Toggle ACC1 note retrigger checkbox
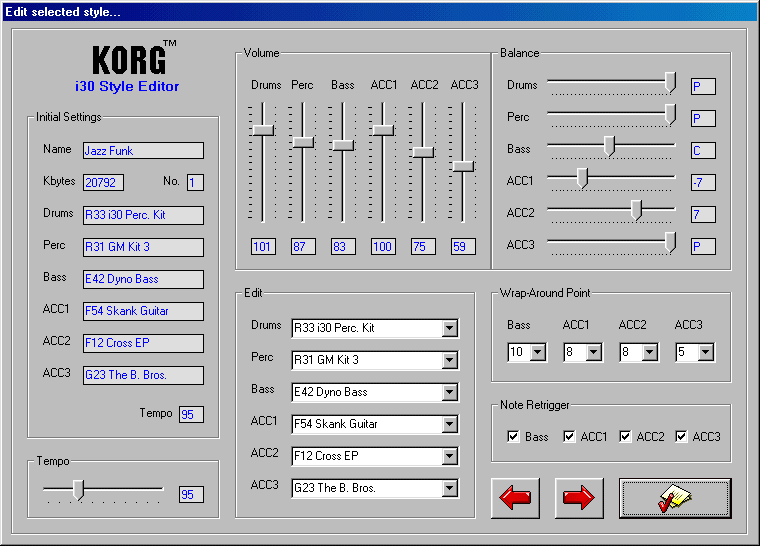 coord(569,436)
